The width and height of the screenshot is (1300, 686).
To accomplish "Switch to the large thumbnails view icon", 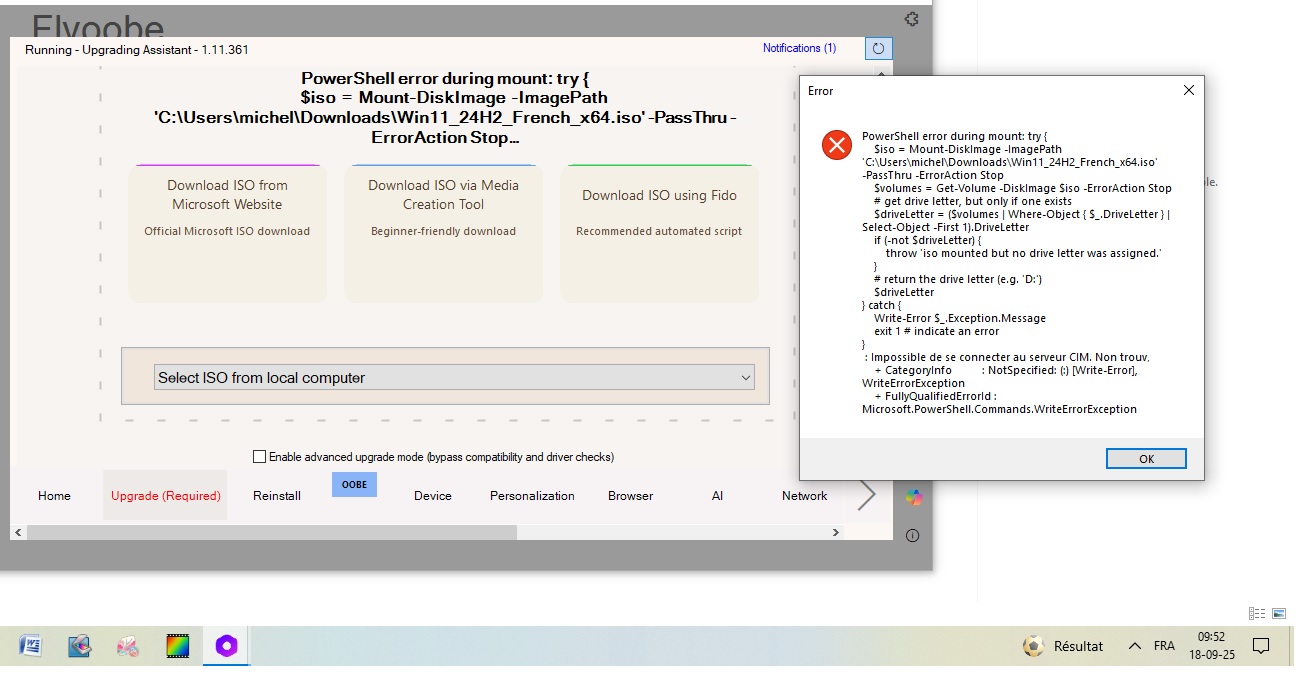I will (x=1279, y=613).
